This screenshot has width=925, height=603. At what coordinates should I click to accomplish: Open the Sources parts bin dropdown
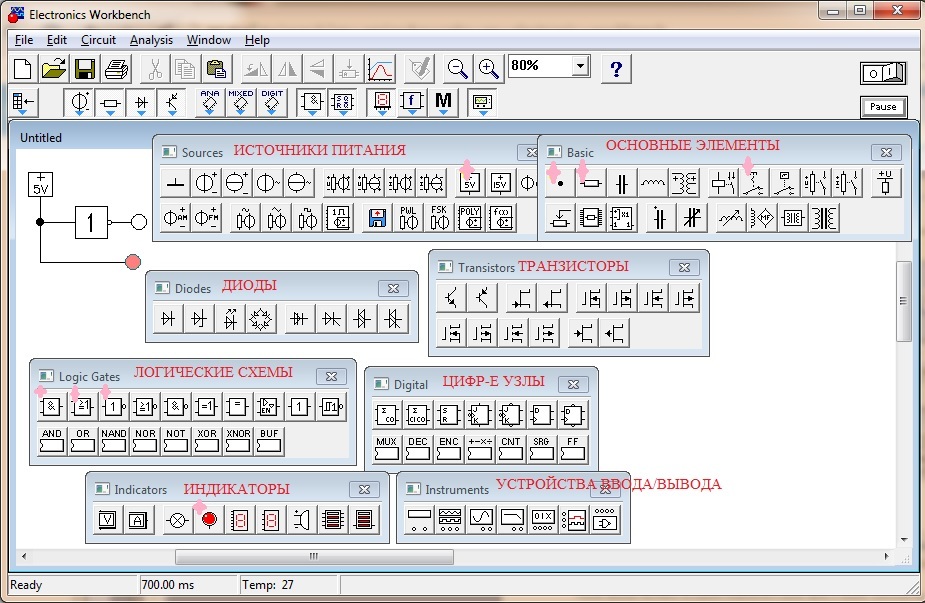click(79, 103)
